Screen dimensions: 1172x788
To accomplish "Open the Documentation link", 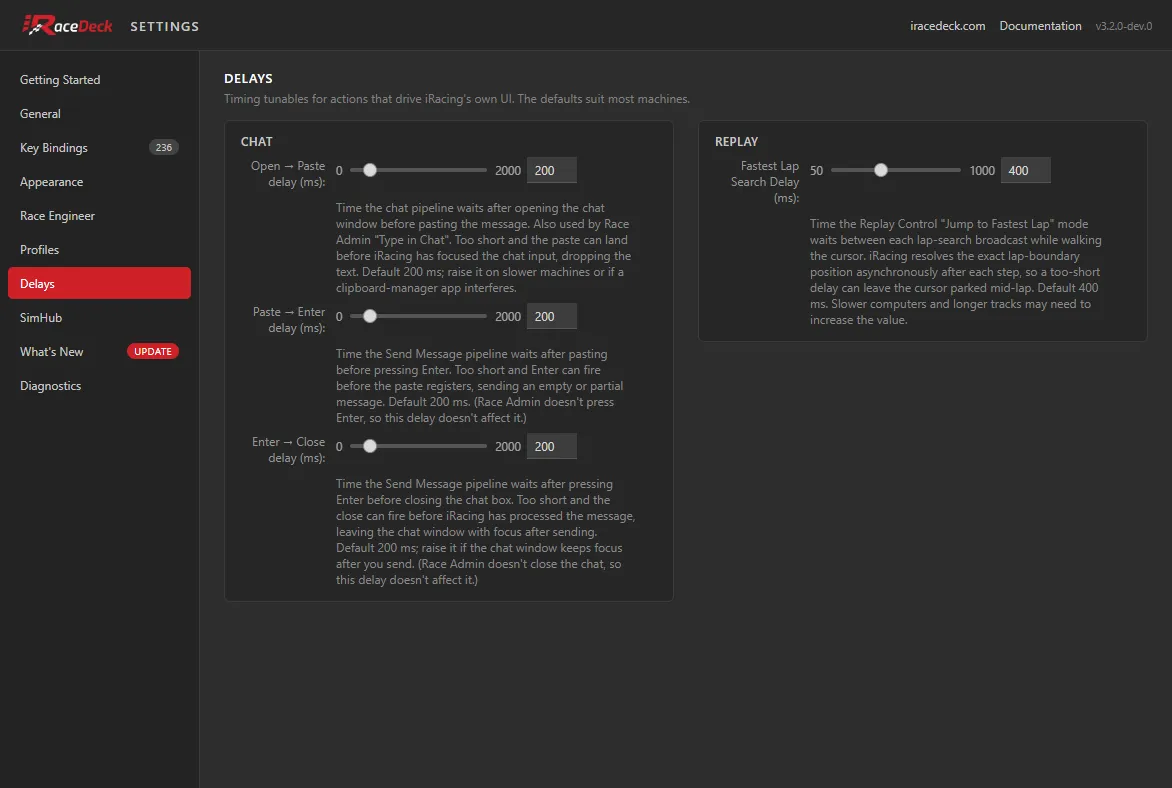I will tap(1040, 25).
